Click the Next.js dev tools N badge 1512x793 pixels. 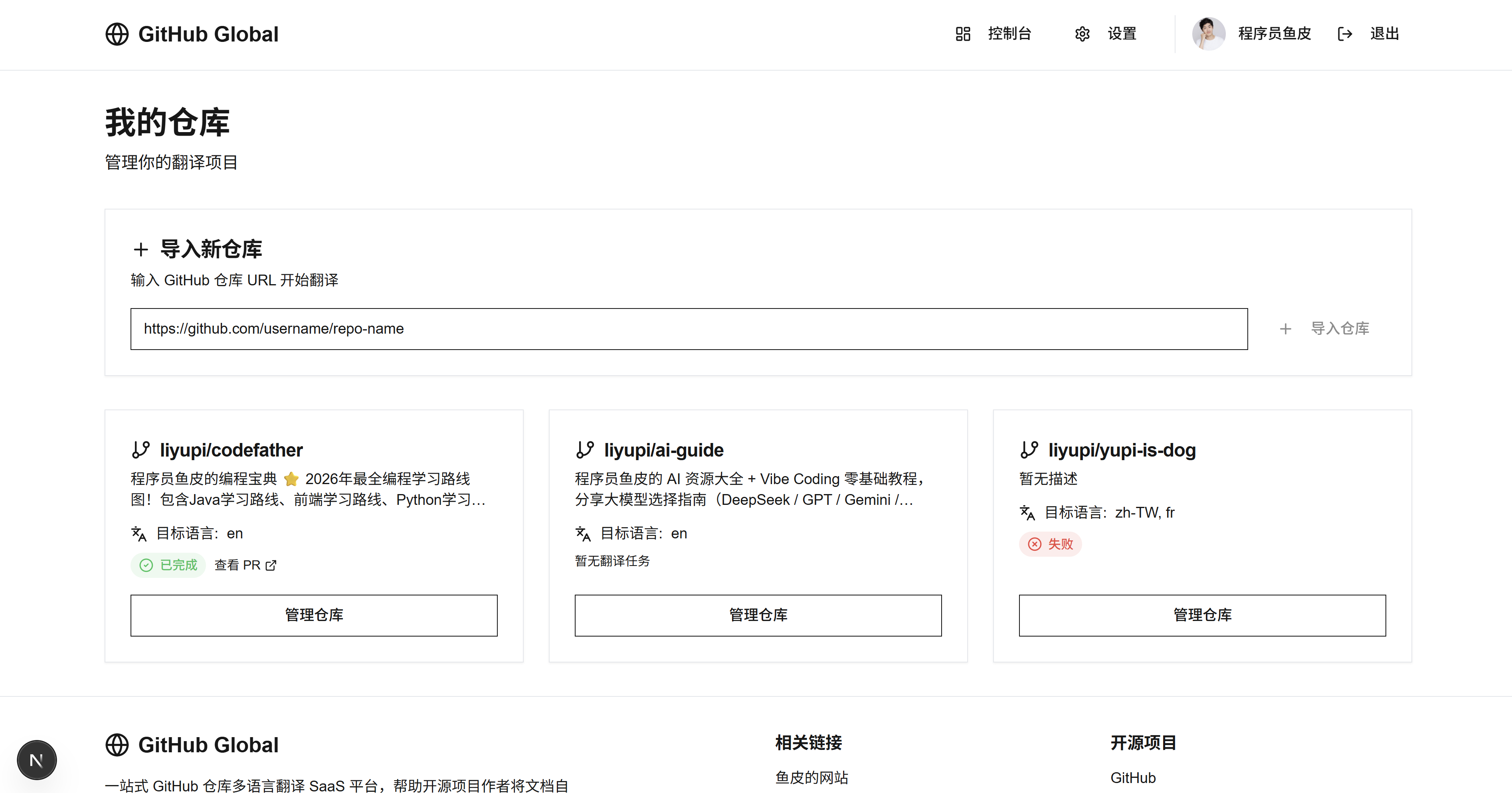point(36,760)
